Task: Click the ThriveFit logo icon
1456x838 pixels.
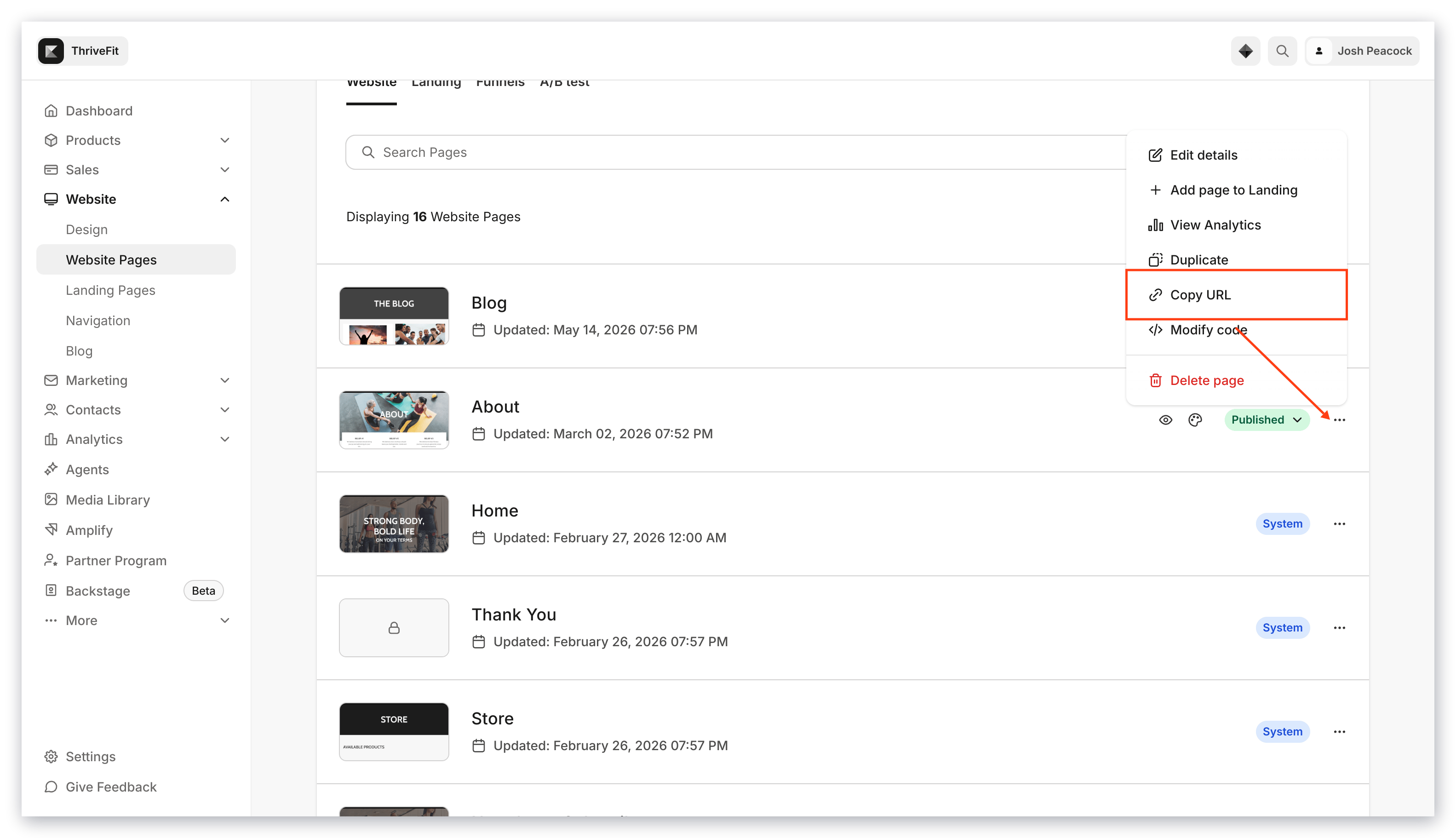Action: point(51,51)
